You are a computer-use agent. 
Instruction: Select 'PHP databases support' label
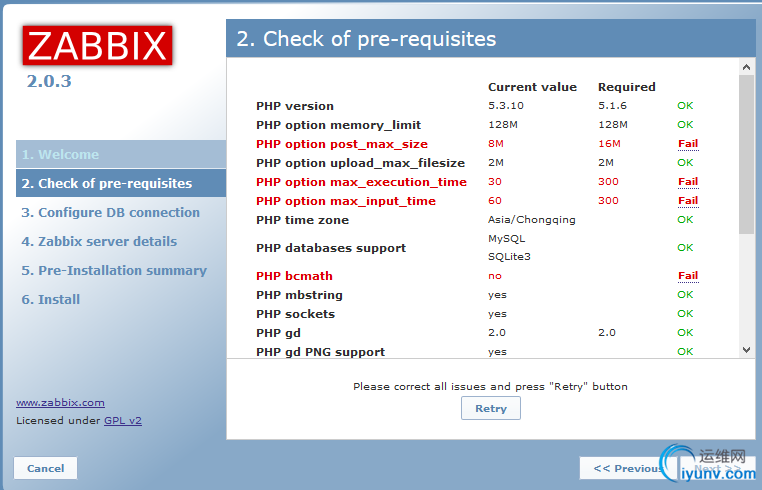click(331, 248)
